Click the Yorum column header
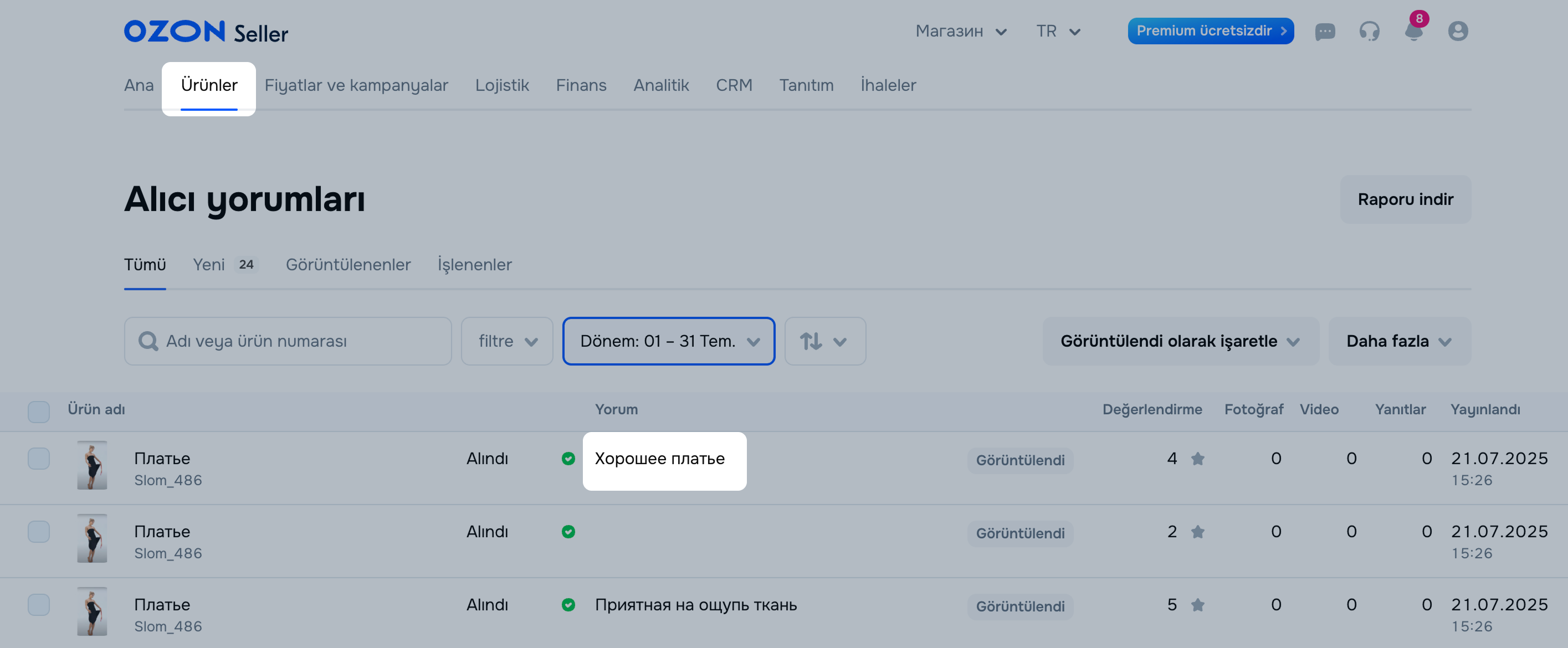The width and height of the screenshot is (1568, 648). tap(616, 409)
